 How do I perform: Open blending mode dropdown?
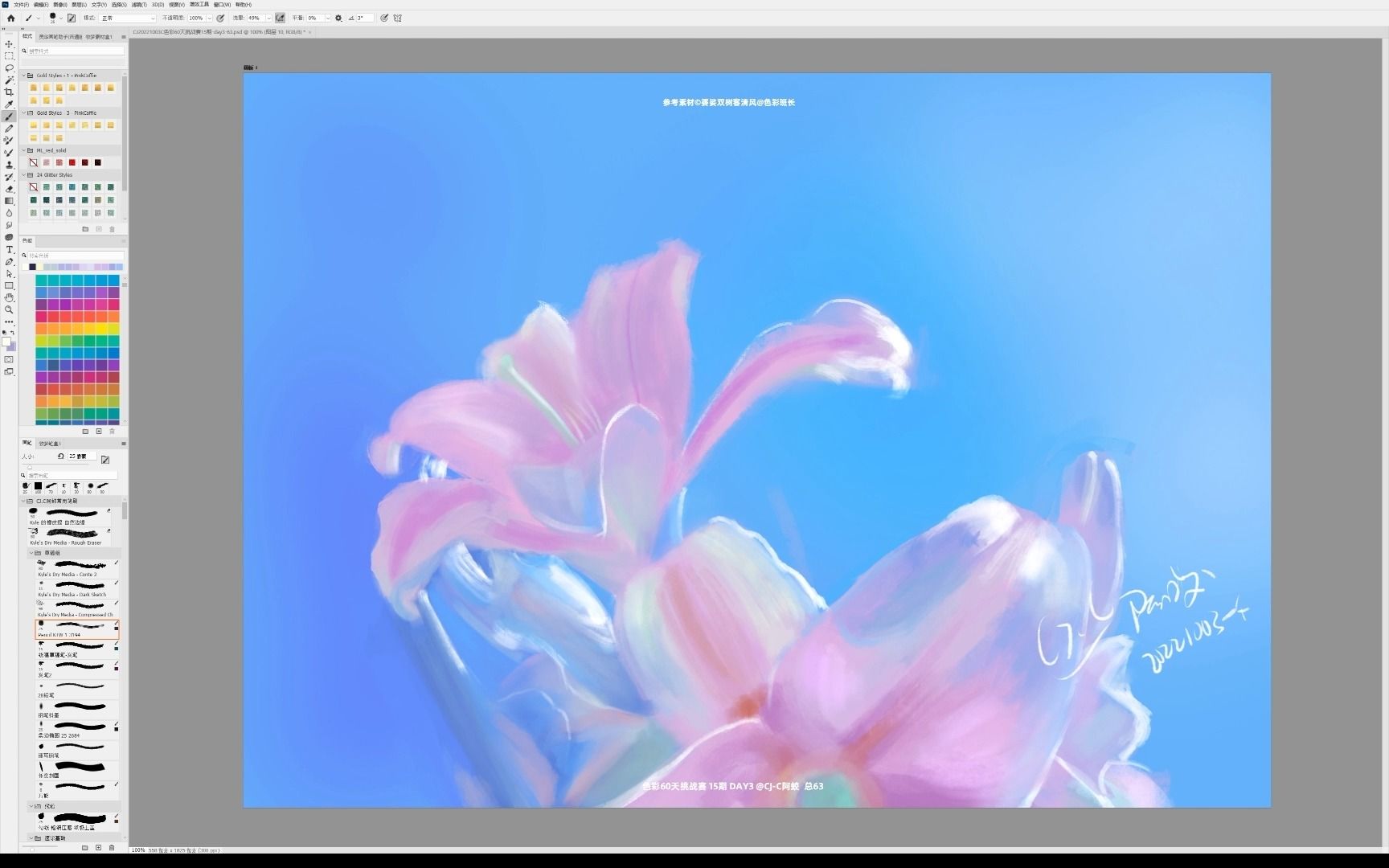128,18
